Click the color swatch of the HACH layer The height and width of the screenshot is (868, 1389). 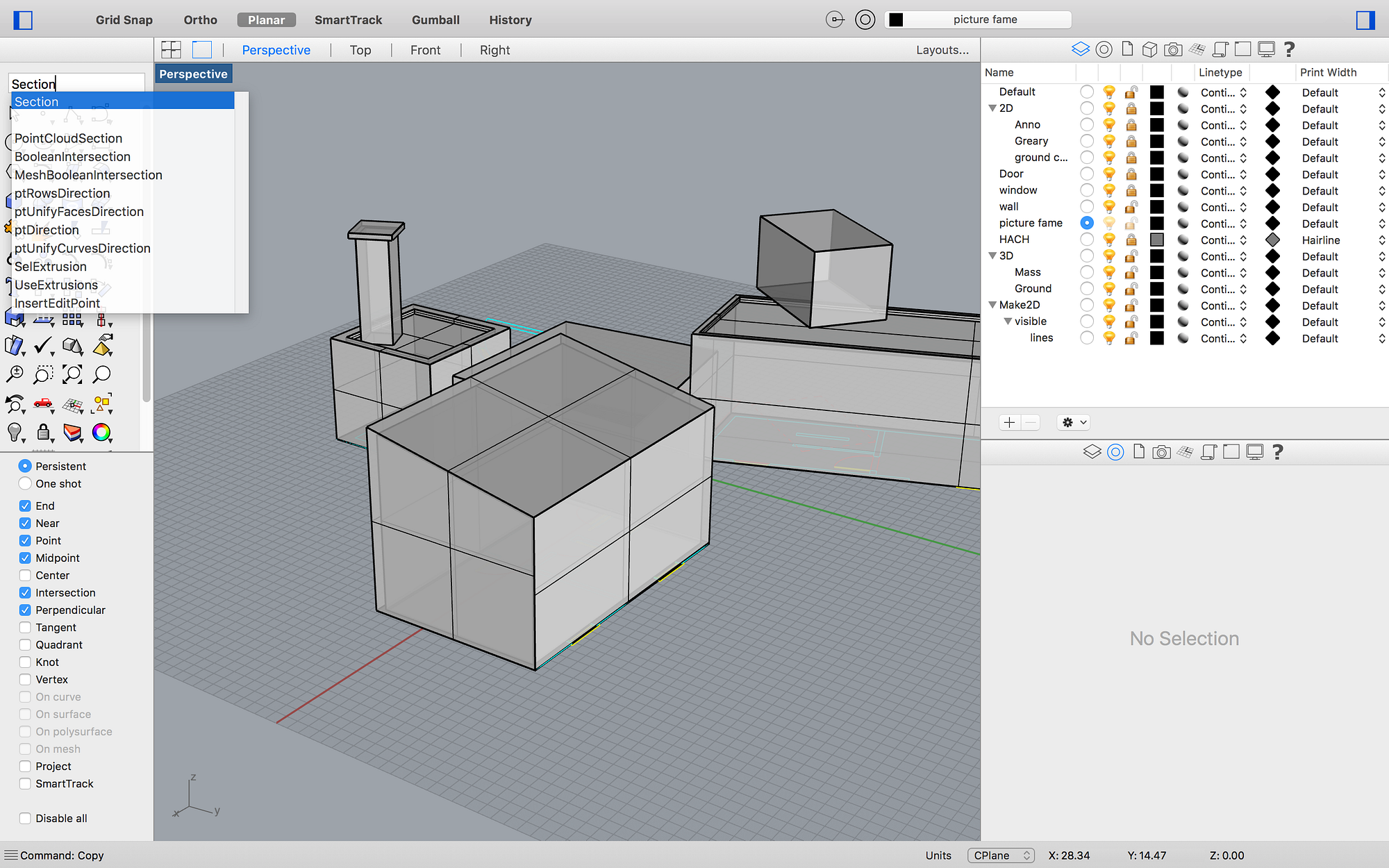coord(1156,240)
